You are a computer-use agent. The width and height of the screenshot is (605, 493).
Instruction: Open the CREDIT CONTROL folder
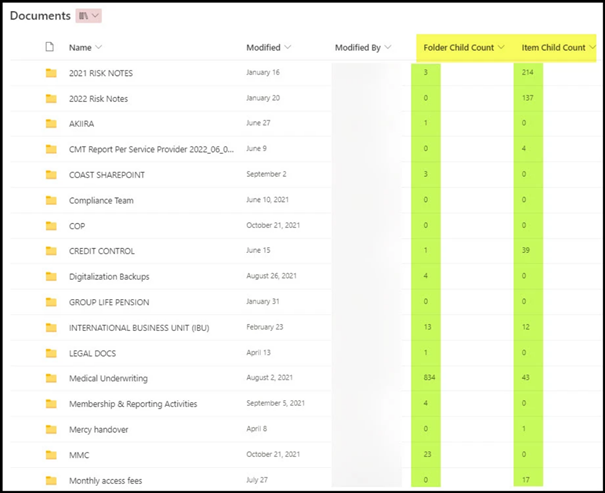pyautogui.click(x=102, y=251)
